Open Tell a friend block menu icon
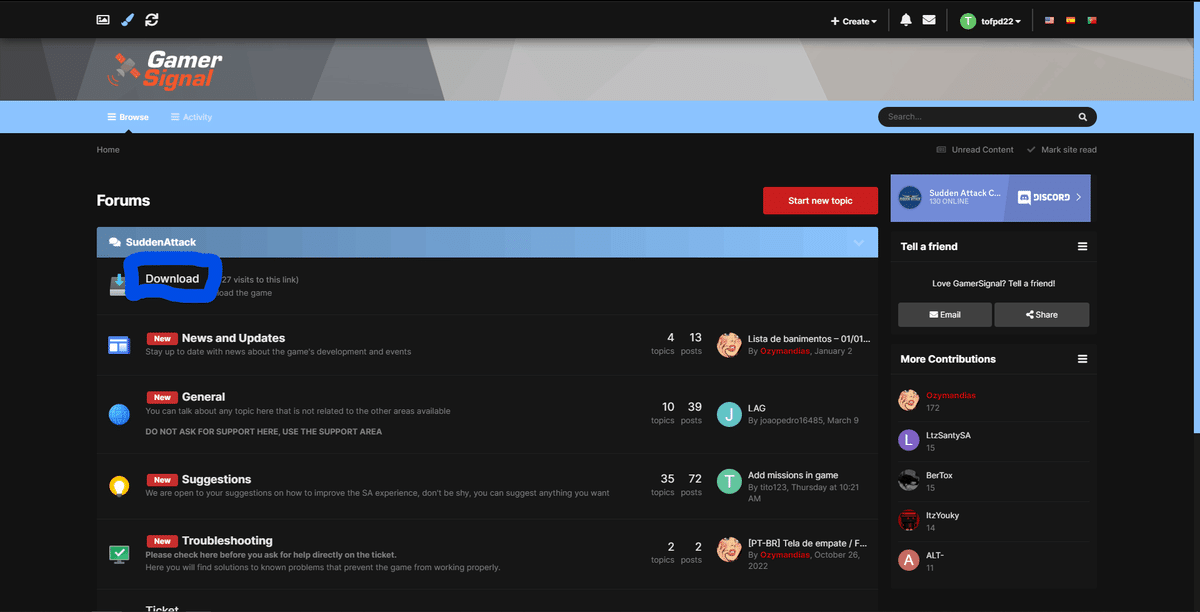Image resolution: width=1200 pixels, height=612 pixels. pos(1082,246)
